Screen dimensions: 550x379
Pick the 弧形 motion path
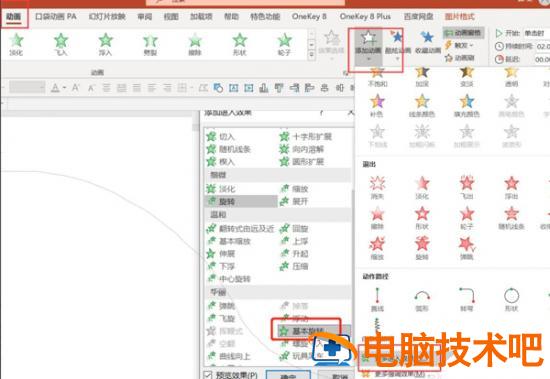coord(422,300)
